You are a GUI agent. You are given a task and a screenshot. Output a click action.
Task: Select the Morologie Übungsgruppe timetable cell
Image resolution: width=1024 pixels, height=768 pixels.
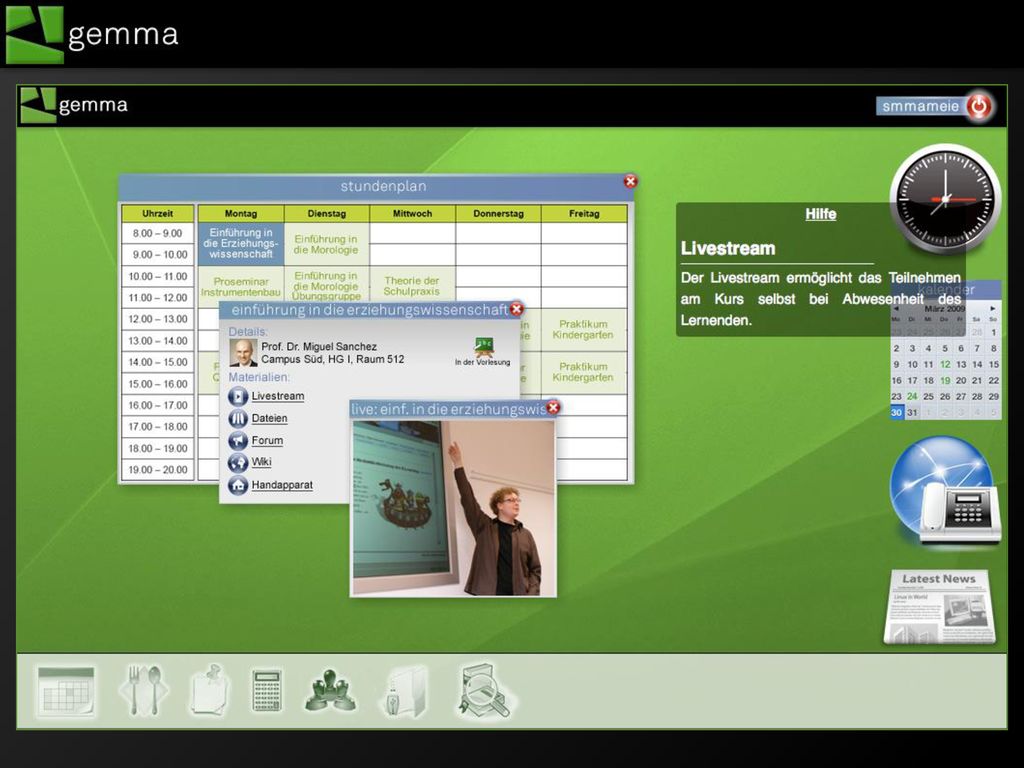pyautogui.click(x=327, y=285)
